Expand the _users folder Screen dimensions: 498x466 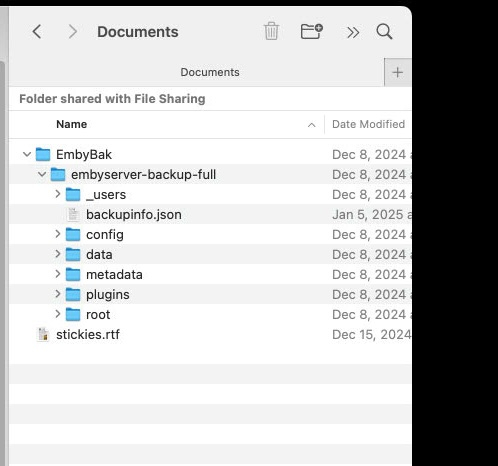coord(58,194)
